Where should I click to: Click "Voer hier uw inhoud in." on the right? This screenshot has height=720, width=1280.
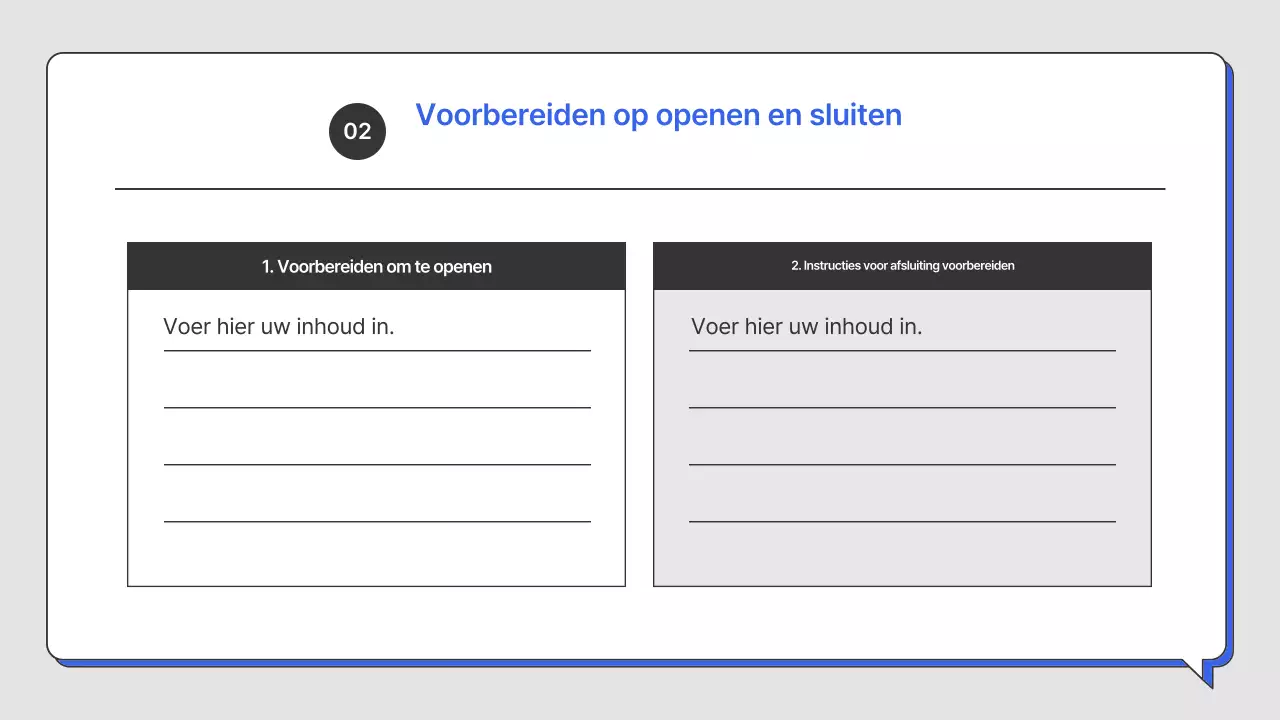pyautogui.click(x=806, y=326)
